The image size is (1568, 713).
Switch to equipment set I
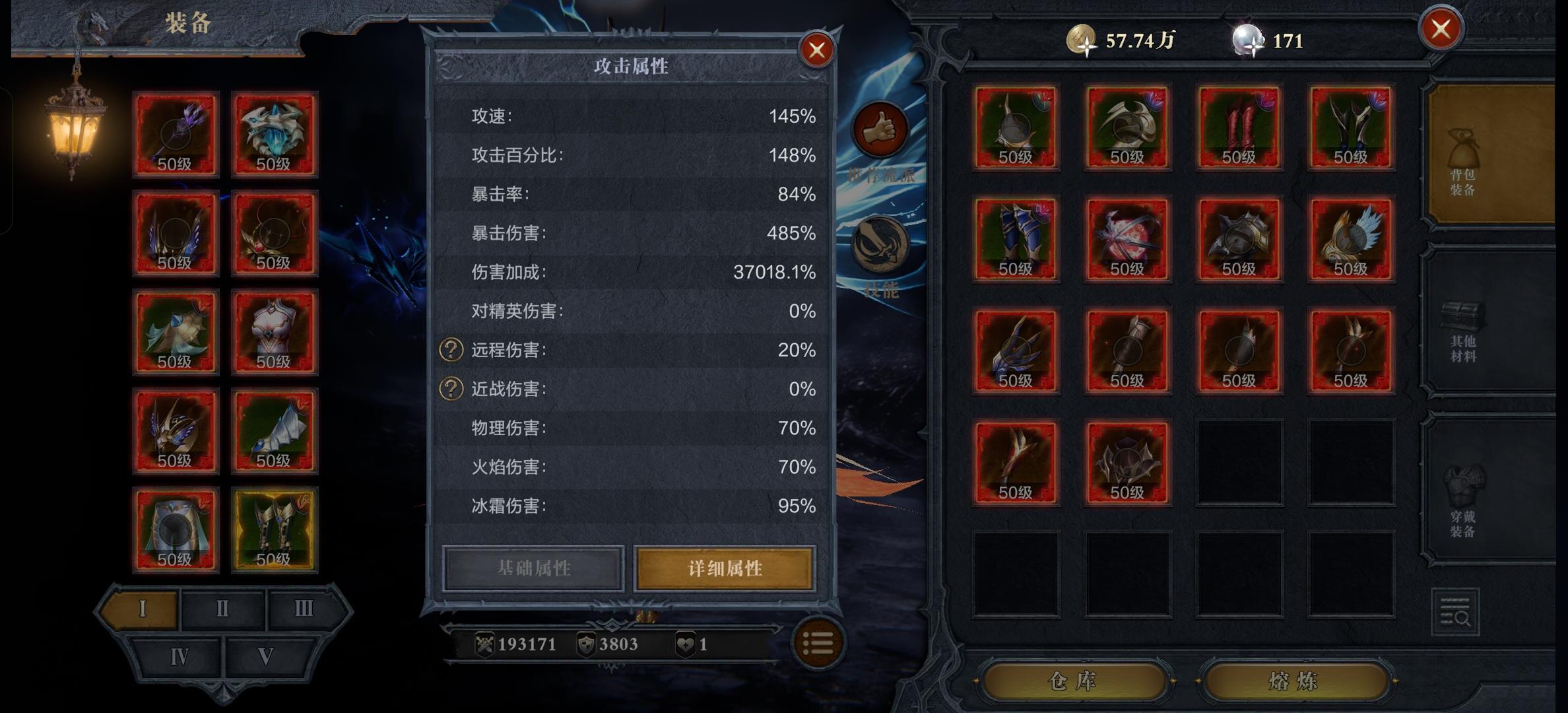click(x=142, y=609)
